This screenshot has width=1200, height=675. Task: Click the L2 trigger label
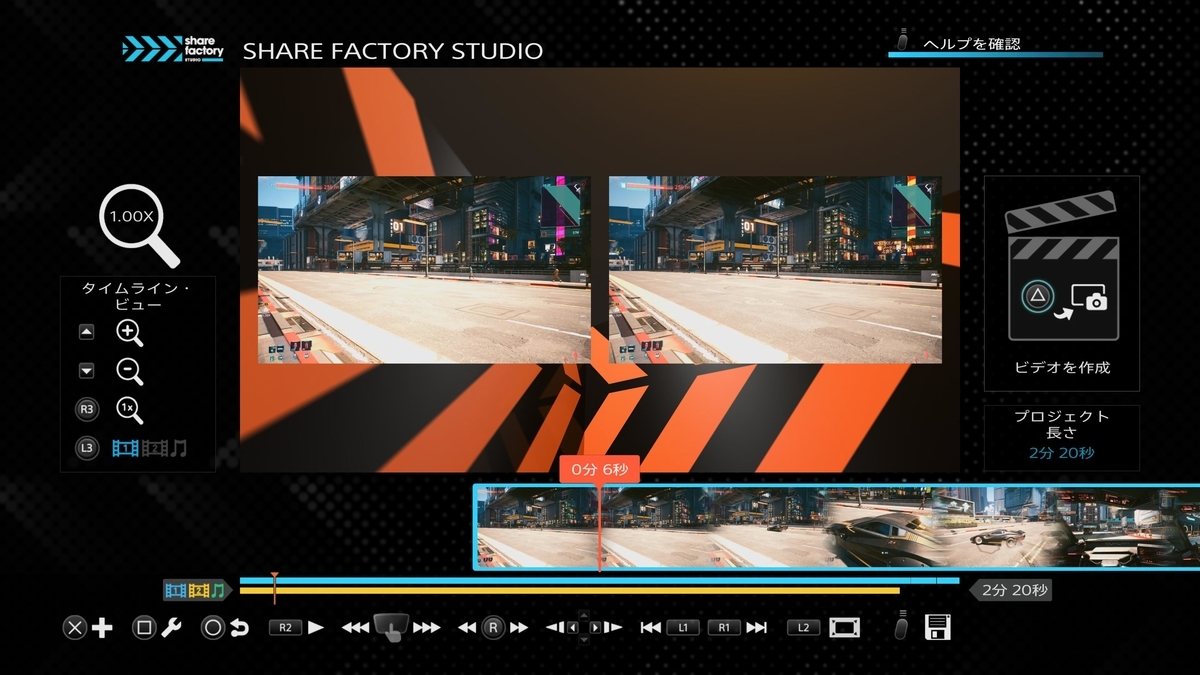coord(803,628)
